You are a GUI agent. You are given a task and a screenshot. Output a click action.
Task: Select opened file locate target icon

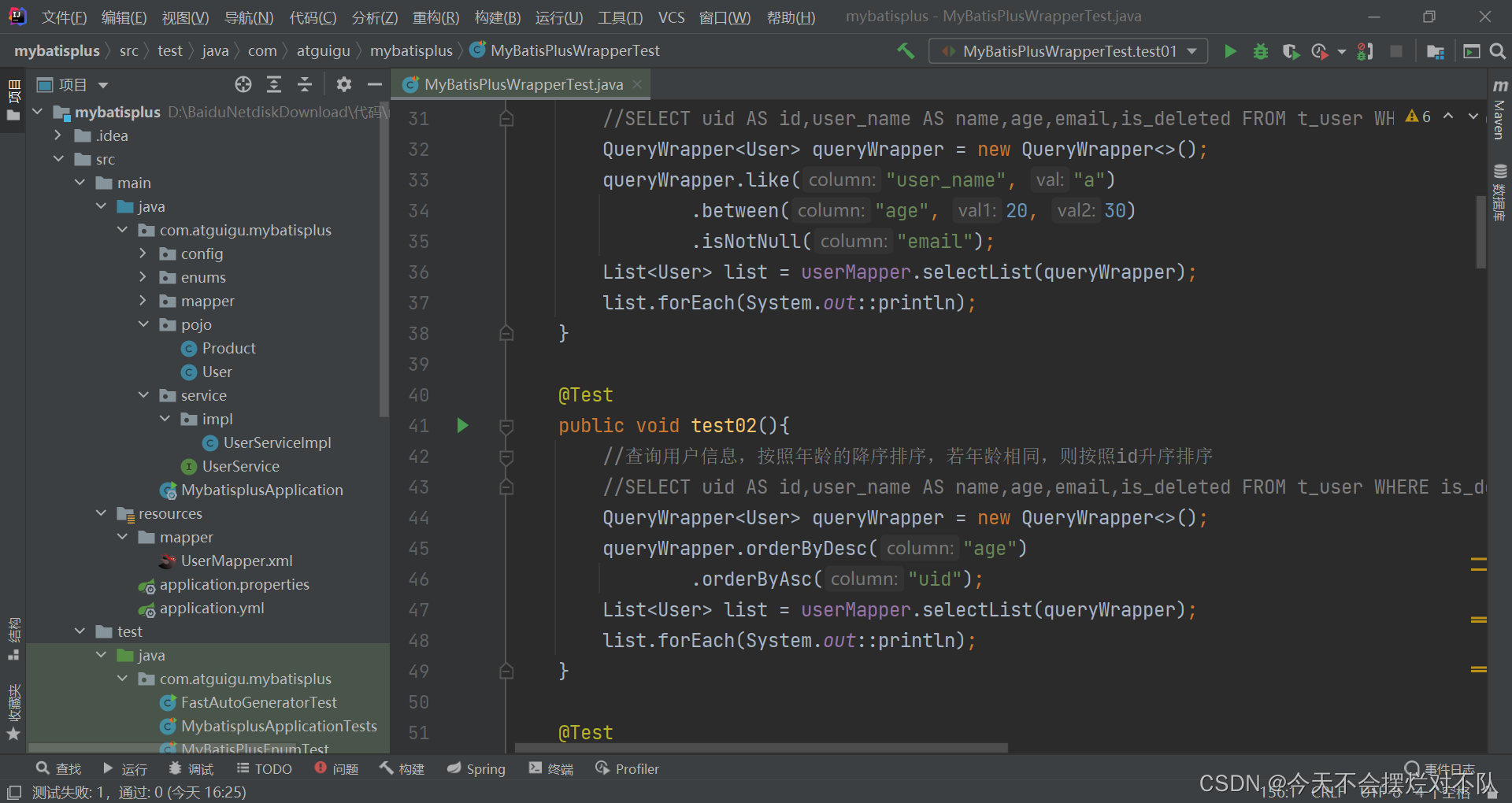pyautogui.click(x=243, y=84)
